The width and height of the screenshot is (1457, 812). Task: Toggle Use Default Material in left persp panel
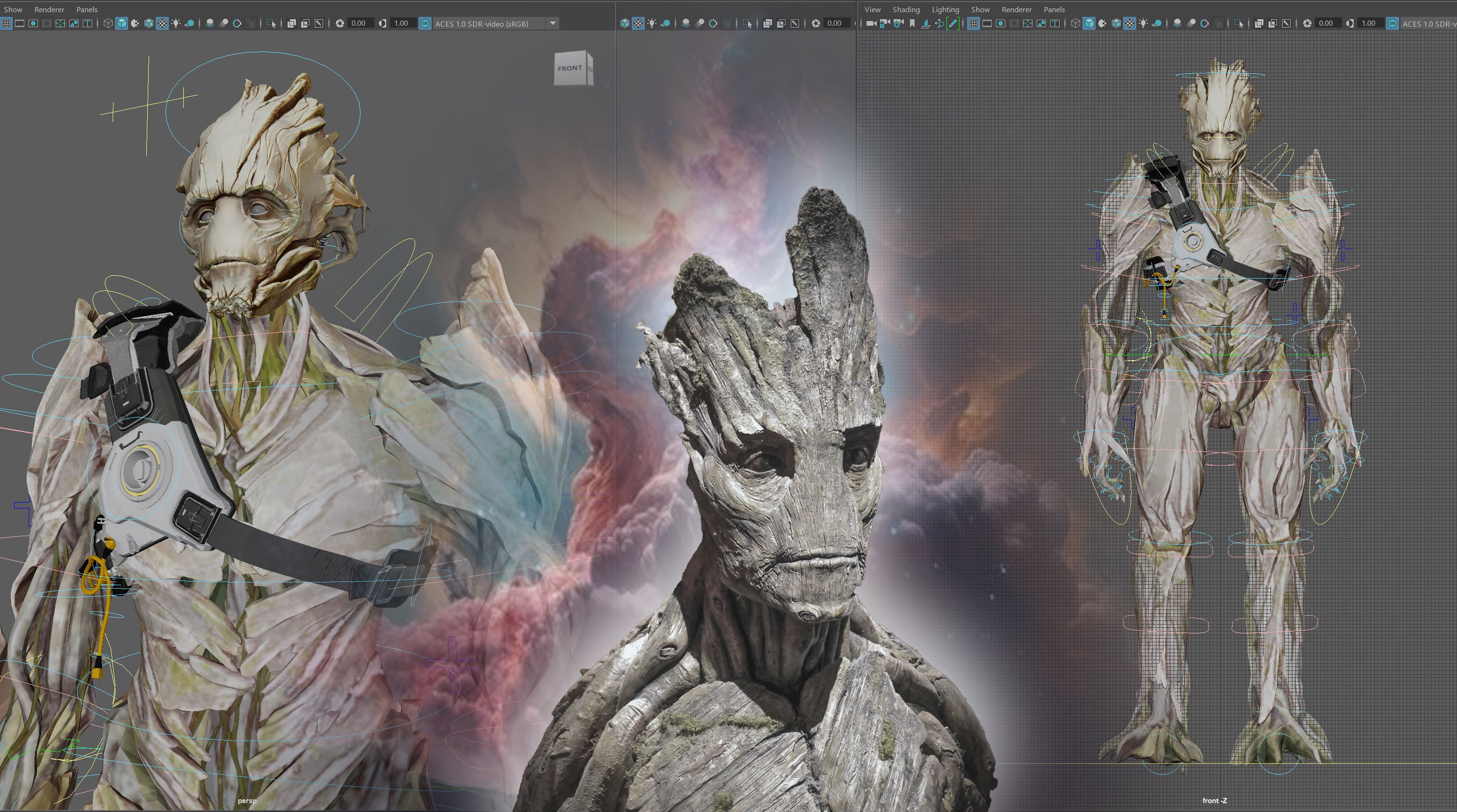coord(135,23)
